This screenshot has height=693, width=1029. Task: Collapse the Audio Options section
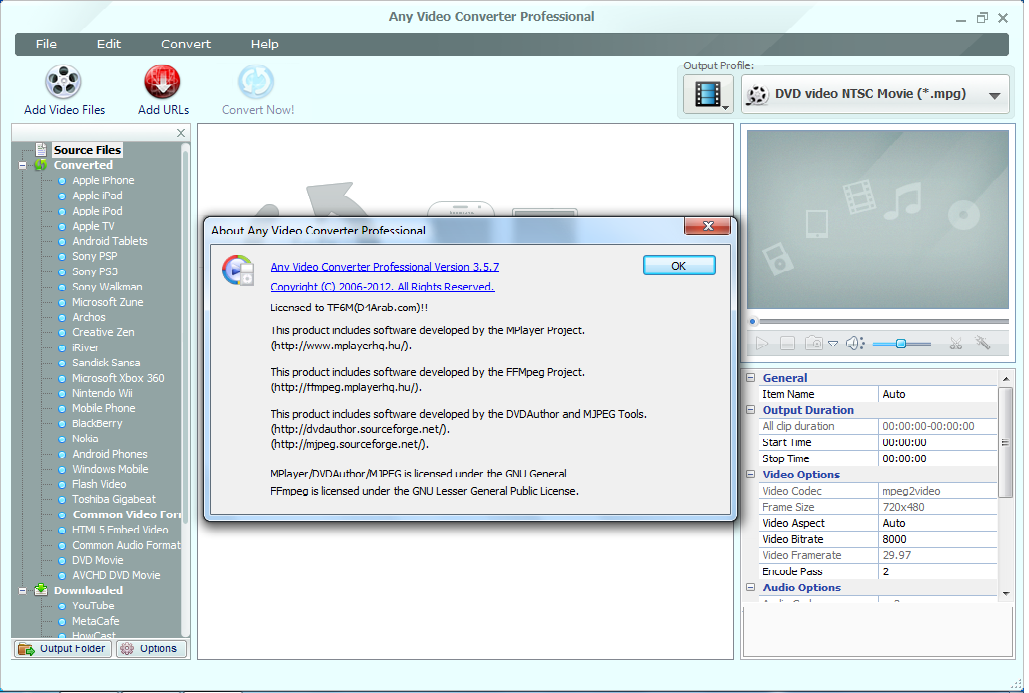click(751, 587)
